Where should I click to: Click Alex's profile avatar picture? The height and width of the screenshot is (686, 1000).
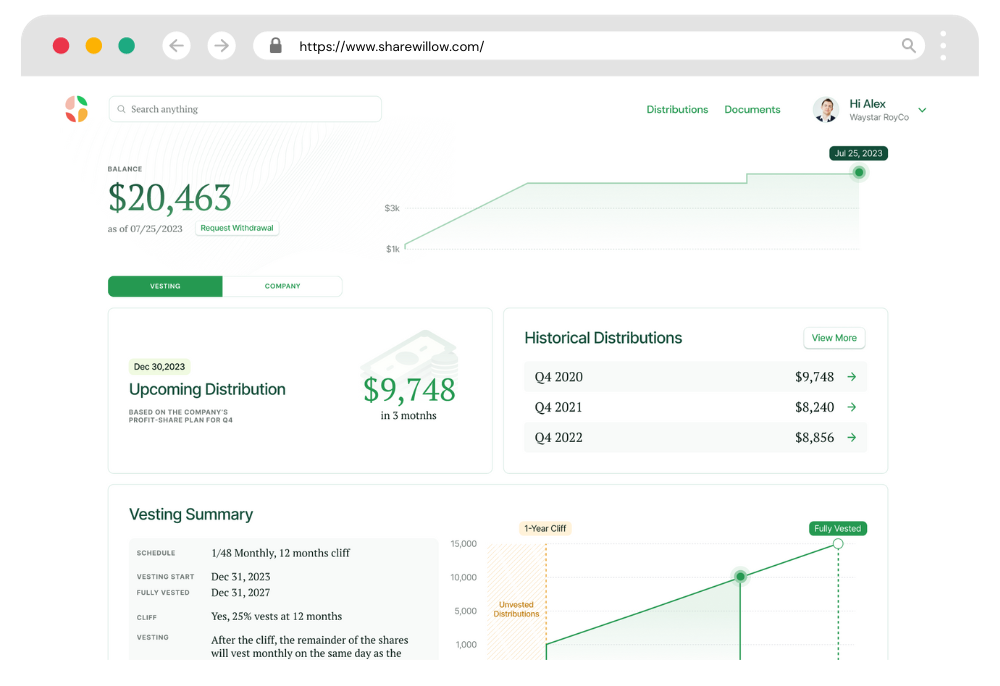(x=825, y=109)
